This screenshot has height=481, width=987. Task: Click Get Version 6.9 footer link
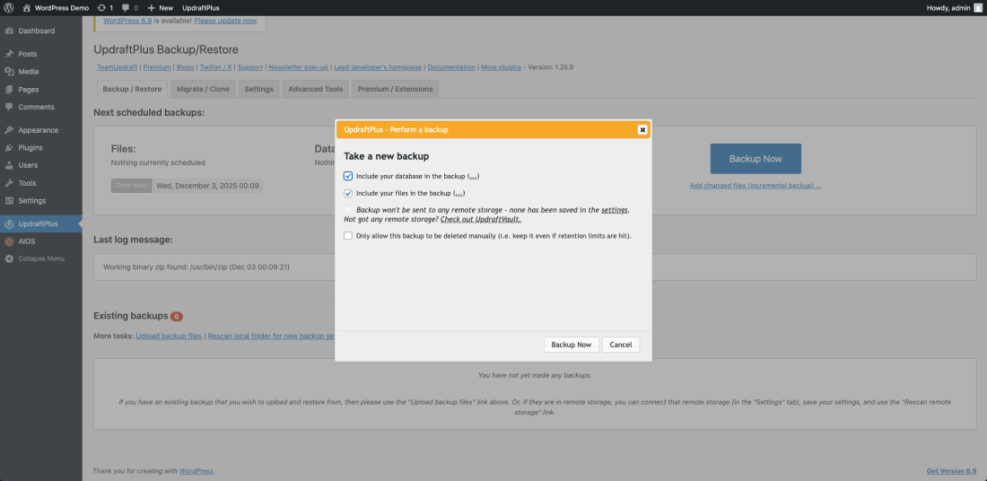[951, 471]
